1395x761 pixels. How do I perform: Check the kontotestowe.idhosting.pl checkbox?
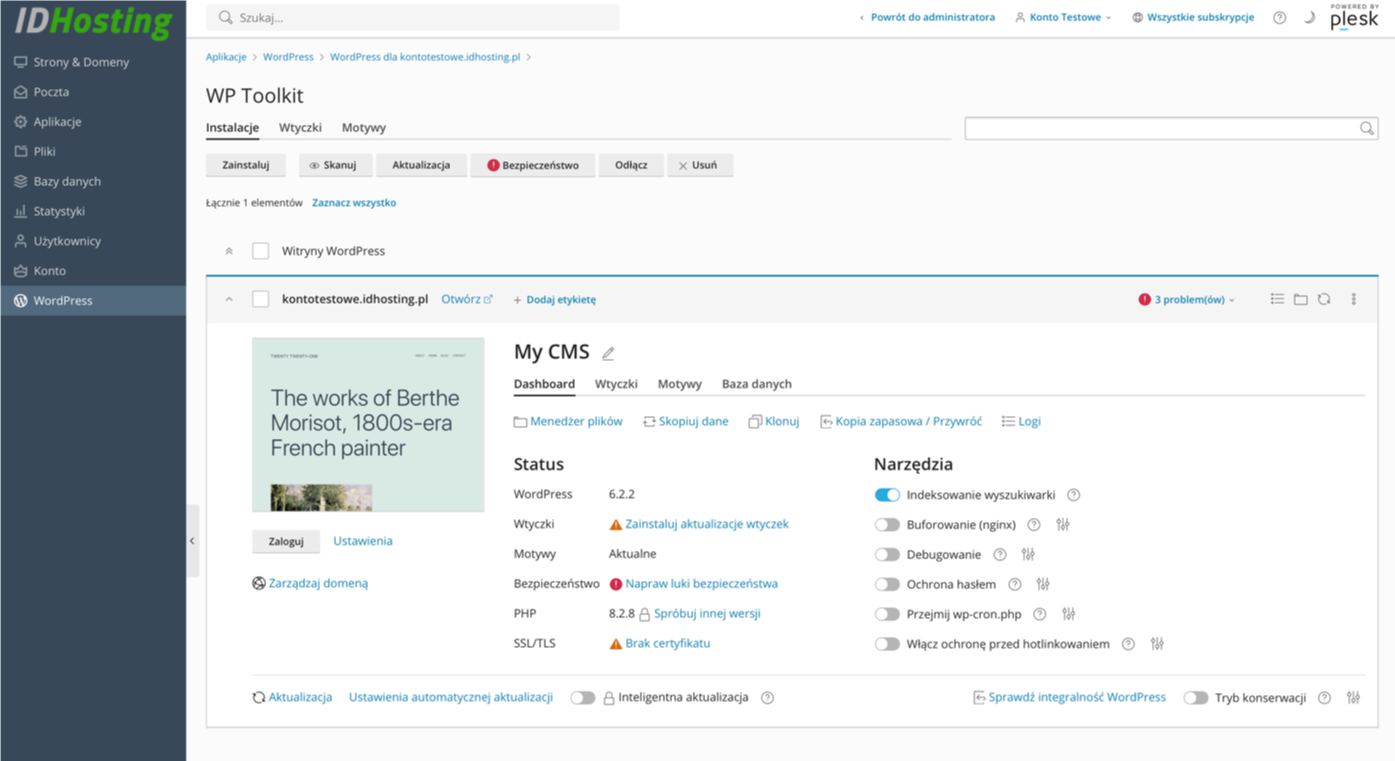pos(260,299)
